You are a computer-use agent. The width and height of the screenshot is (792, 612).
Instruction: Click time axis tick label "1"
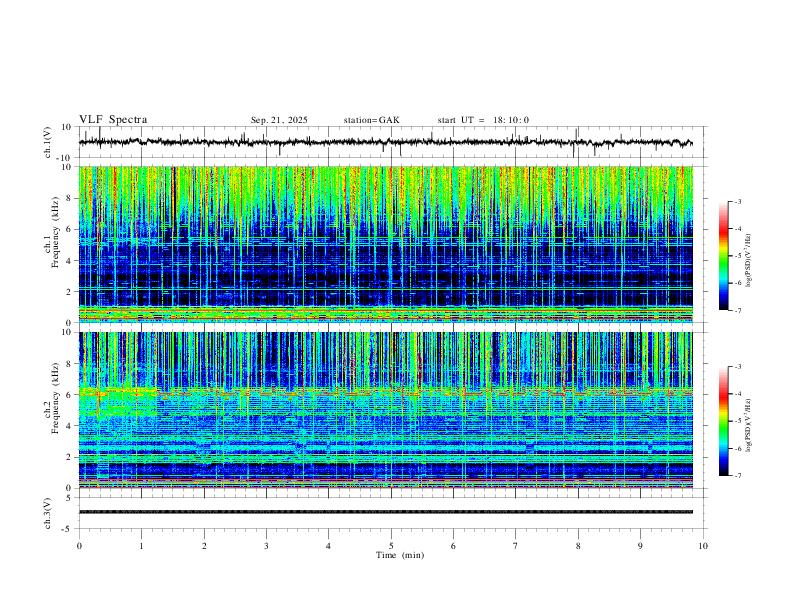(141, 546)
